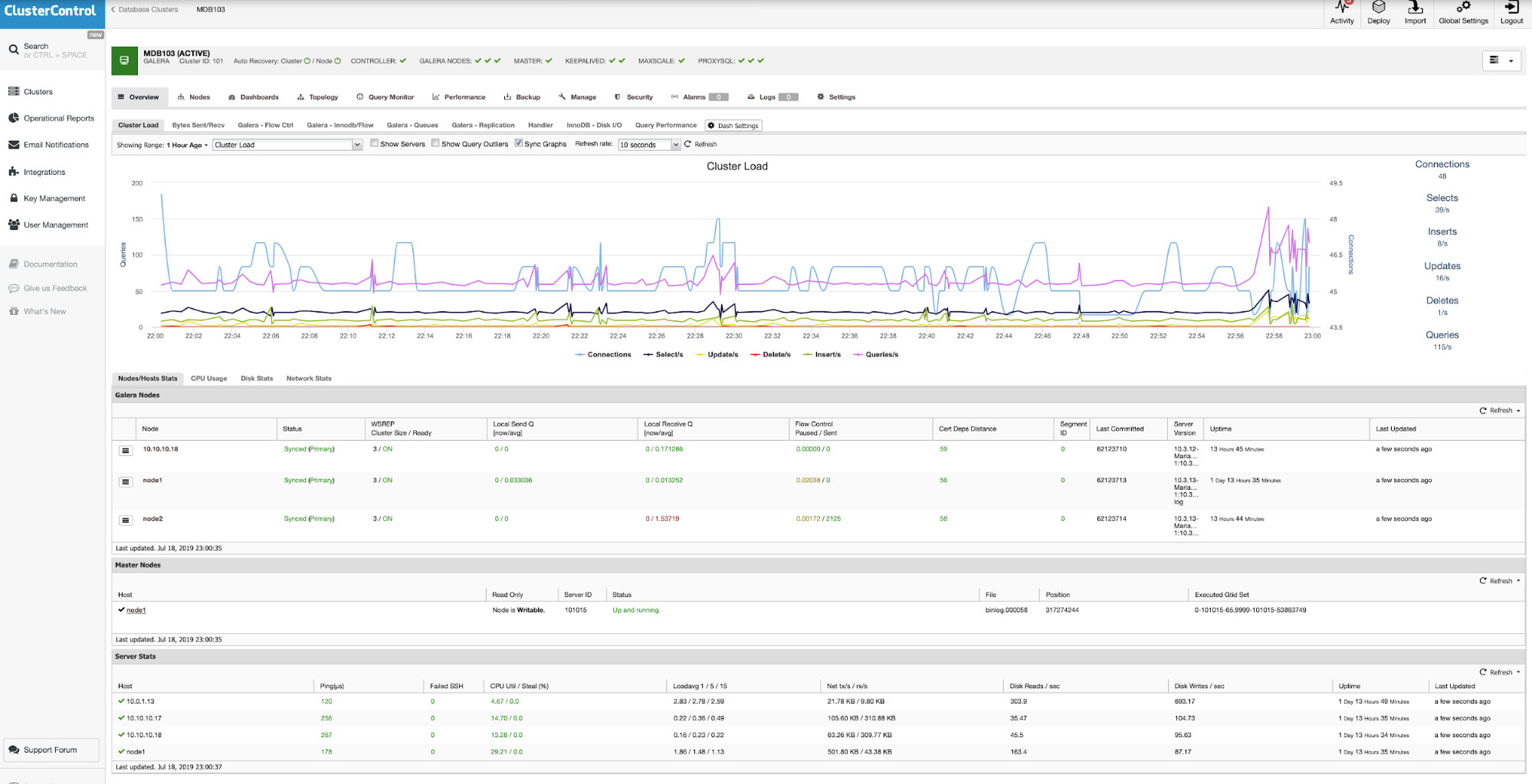Switch to the Nodes tab
Image resolution: width=1532 pixels, height=784 pixels.
click(193, 97)
